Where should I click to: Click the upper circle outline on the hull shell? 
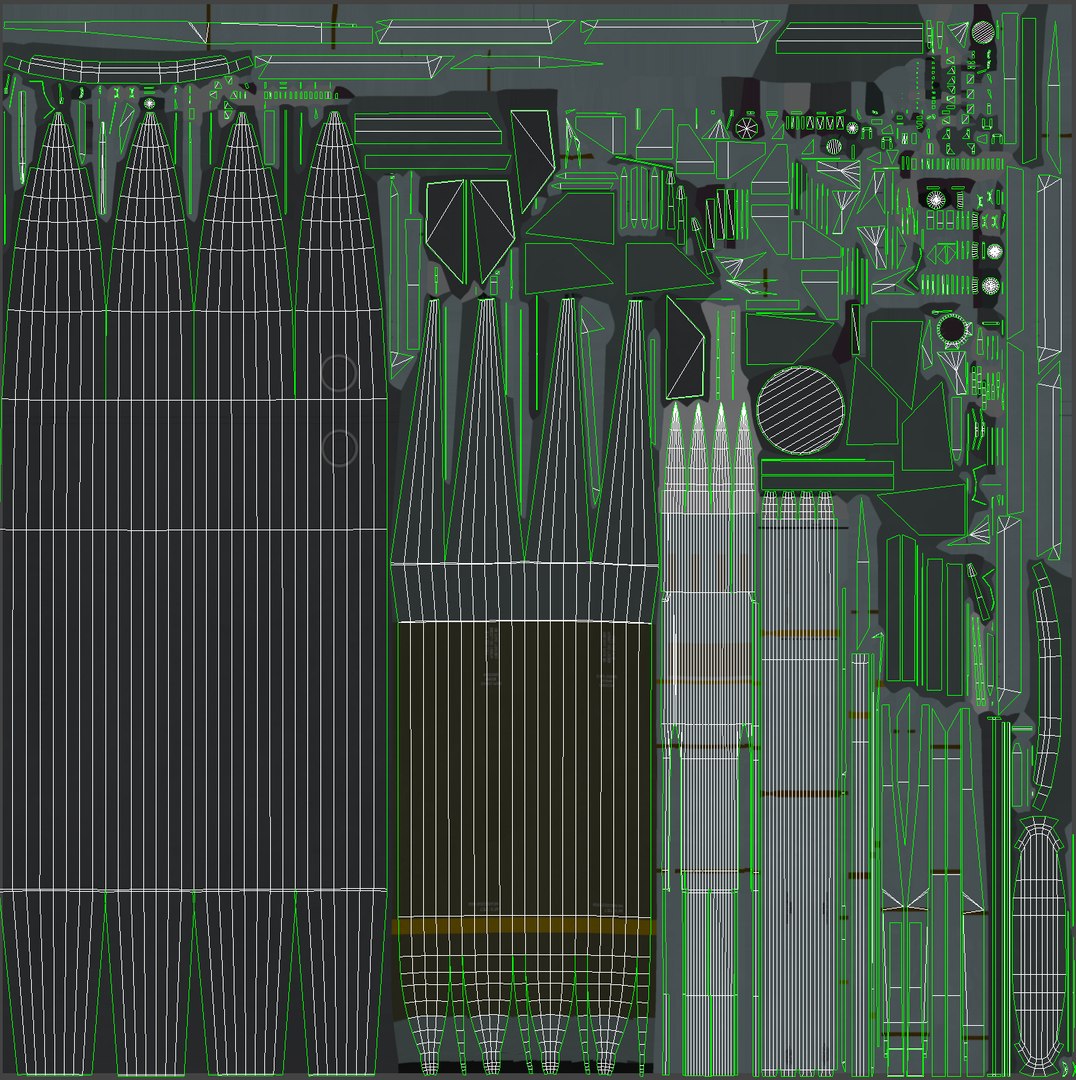pyautogui.click(x=339, y=373)
